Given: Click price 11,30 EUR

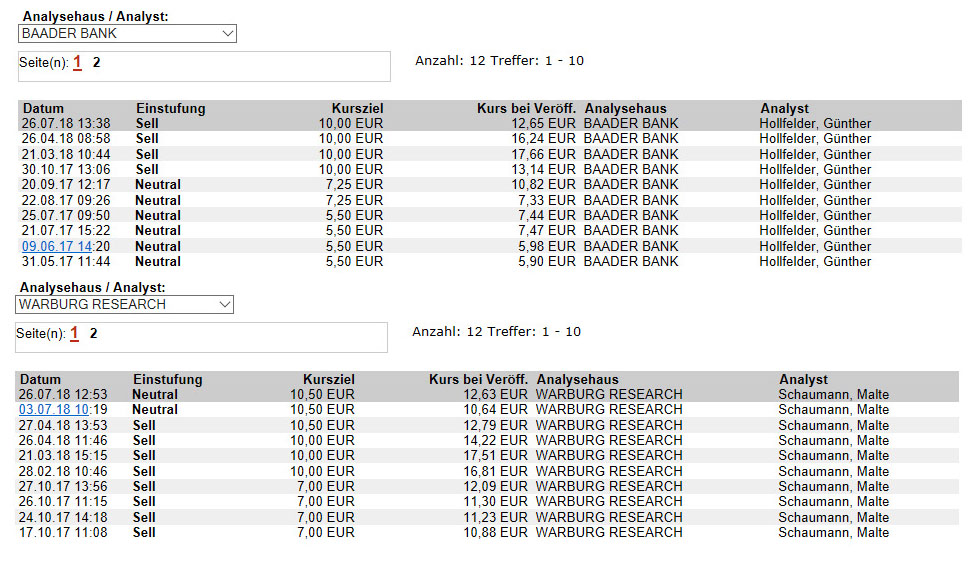Looking at the screenshot, I should click(496, 501).
